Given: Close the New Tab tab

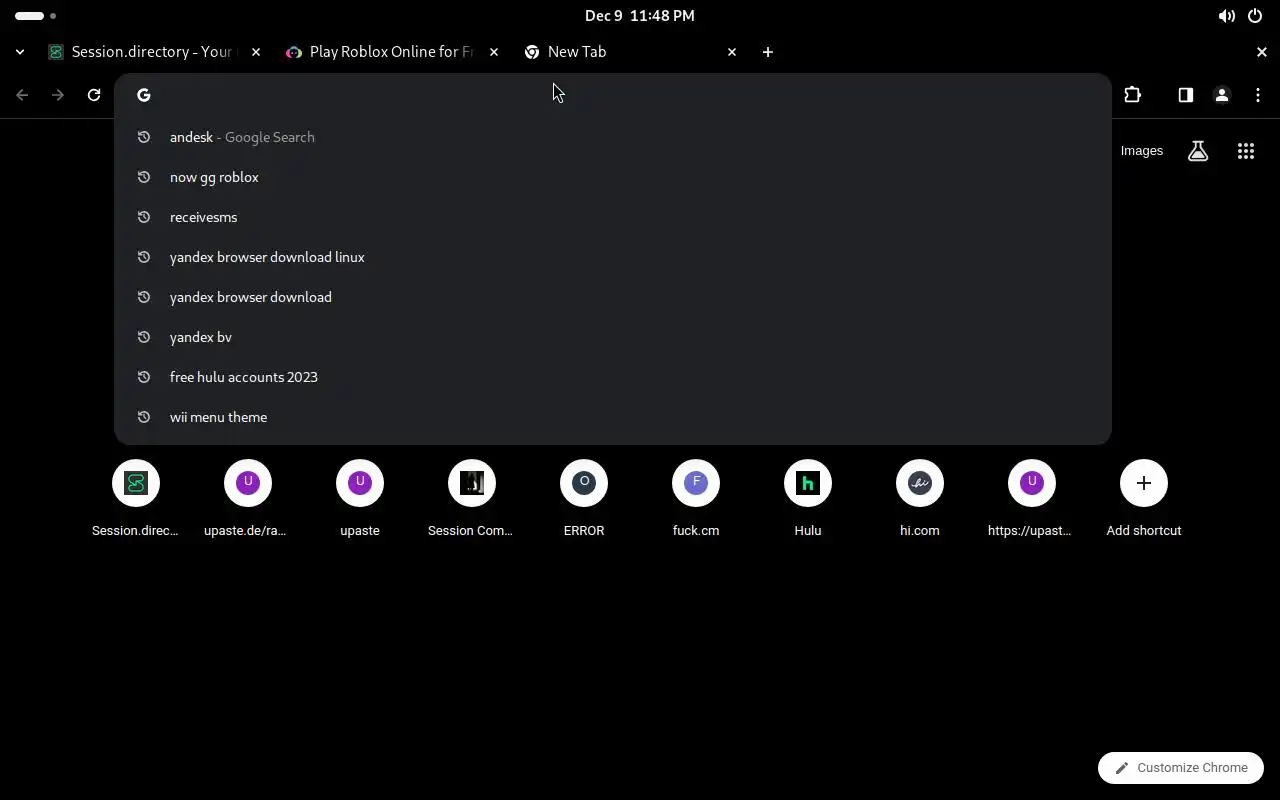Looking at the screenshot, I should [x=732, y=52].
